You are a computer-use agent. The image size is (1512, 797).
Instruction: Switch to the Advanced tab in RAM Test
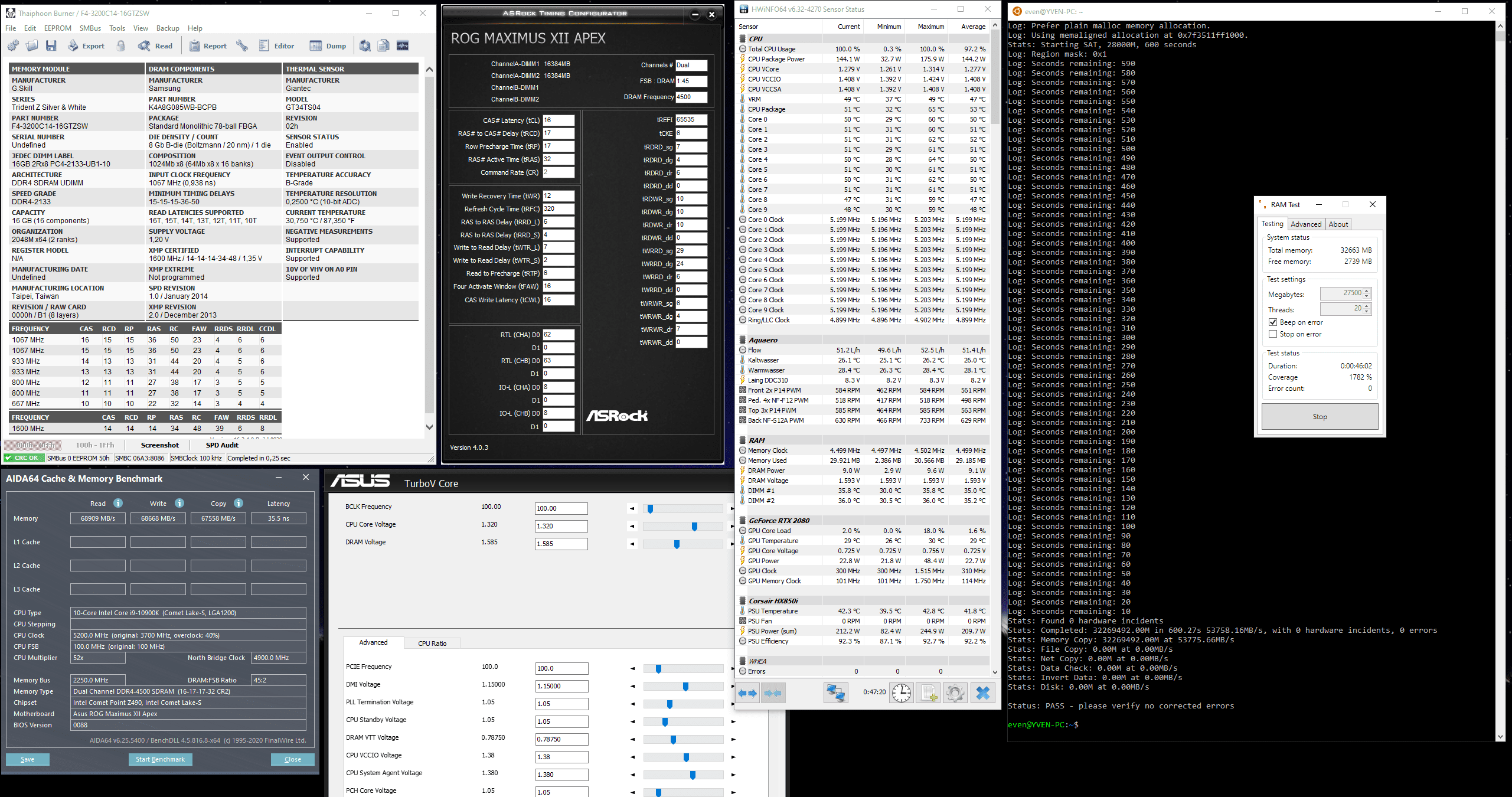pos(1305,224)
